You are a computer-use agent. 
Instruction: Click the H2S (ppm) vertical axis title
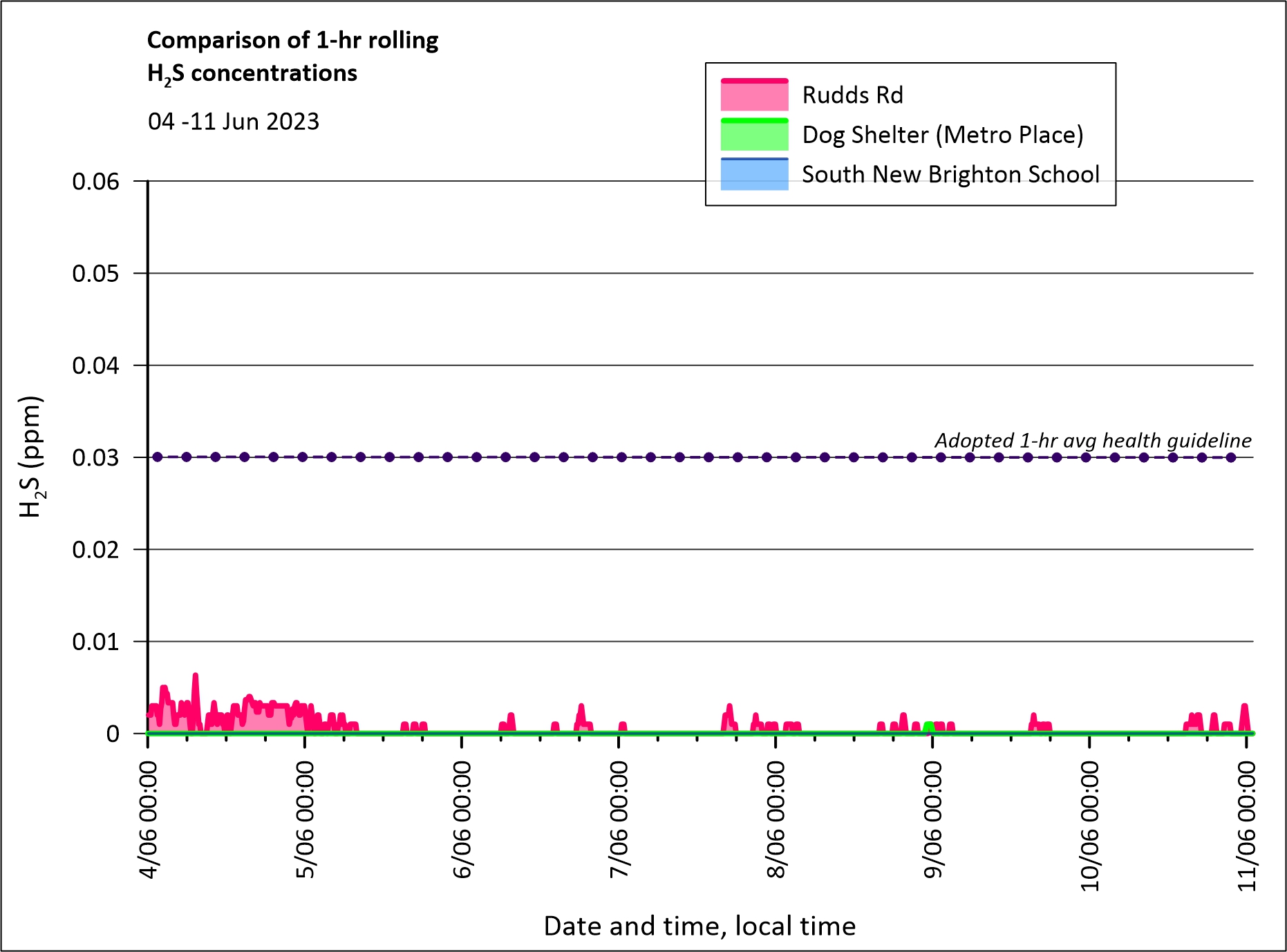(31, 457)
